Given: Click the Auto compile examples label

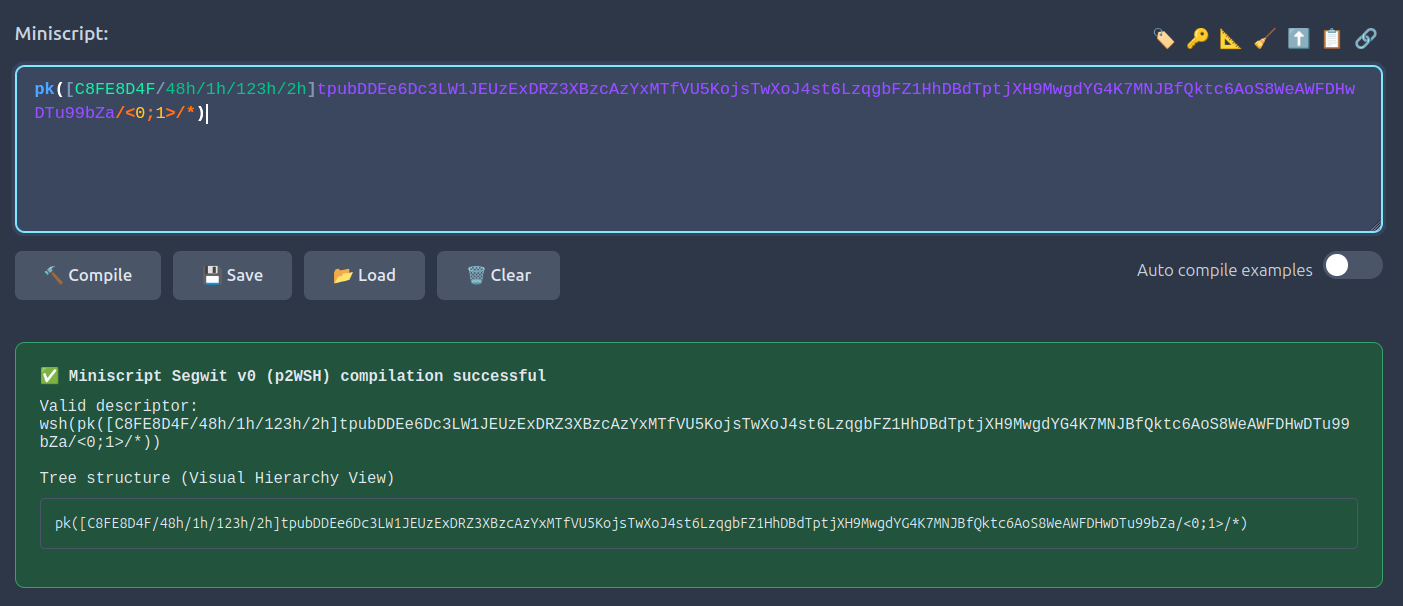Looking at the screenshot, I should pyautogui.click(x=1224, y=270).
